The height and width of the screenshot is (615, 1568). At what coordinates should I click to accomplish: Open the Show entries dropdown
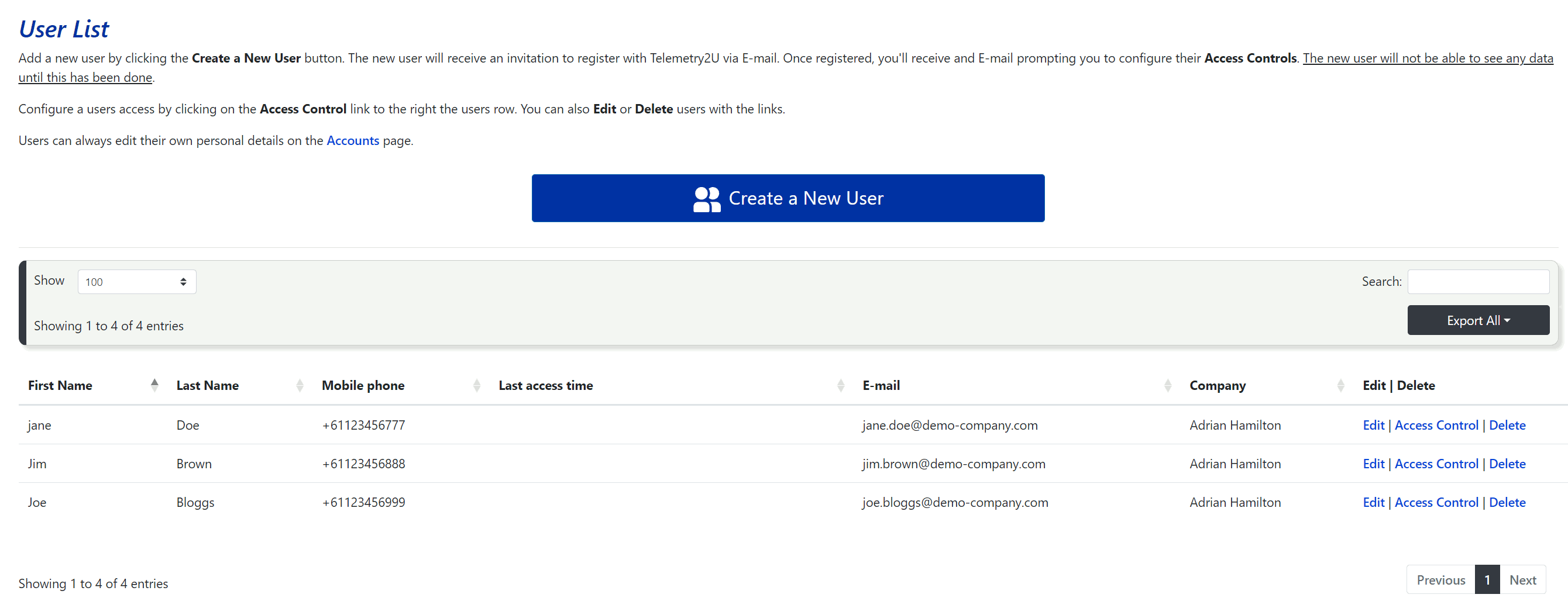point(137,282)
